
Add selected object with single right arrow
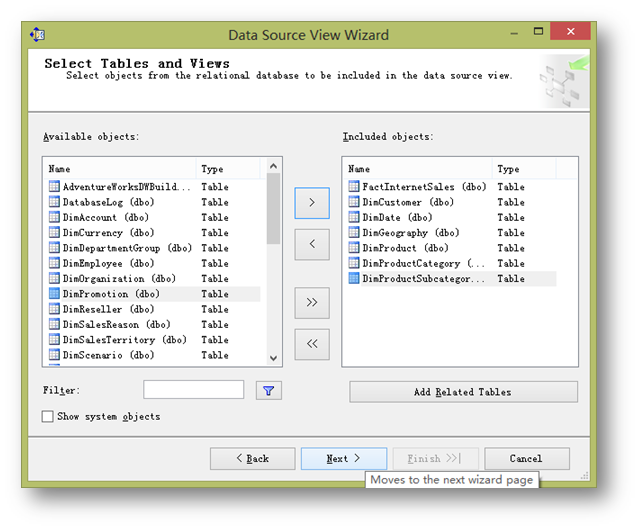pos(312,203)
